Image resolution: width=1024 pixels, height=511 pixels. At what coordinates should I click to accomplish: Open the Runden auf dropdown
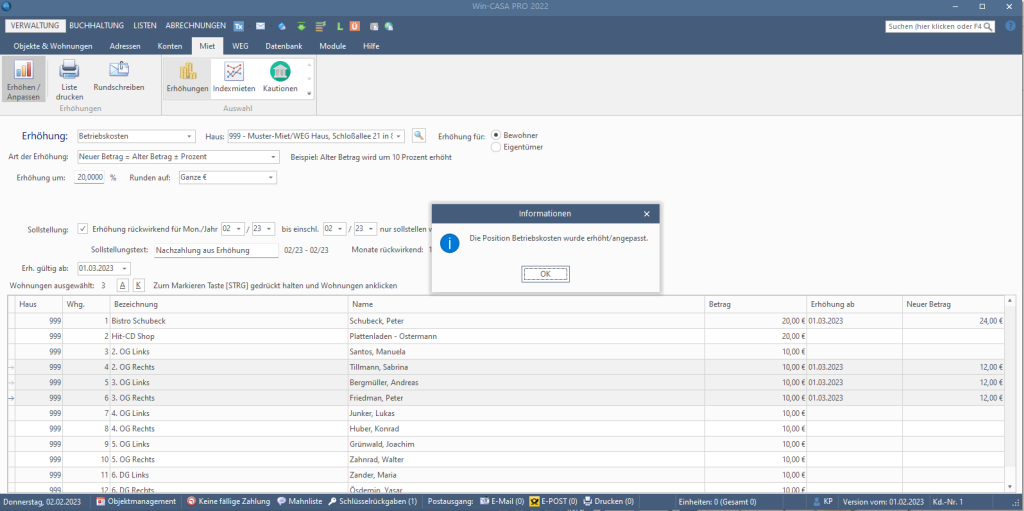(271, 178)
